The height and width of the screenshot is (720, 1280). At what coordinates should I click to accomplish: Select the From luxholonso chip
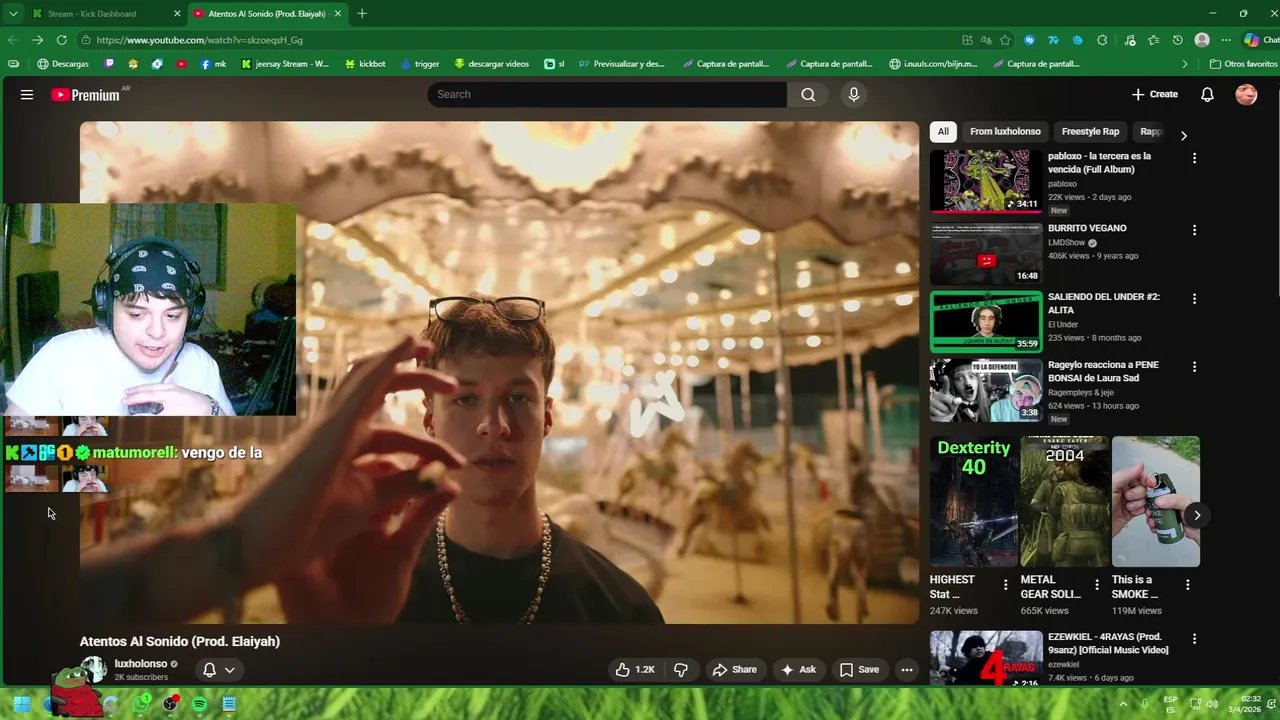(1005, 131)
